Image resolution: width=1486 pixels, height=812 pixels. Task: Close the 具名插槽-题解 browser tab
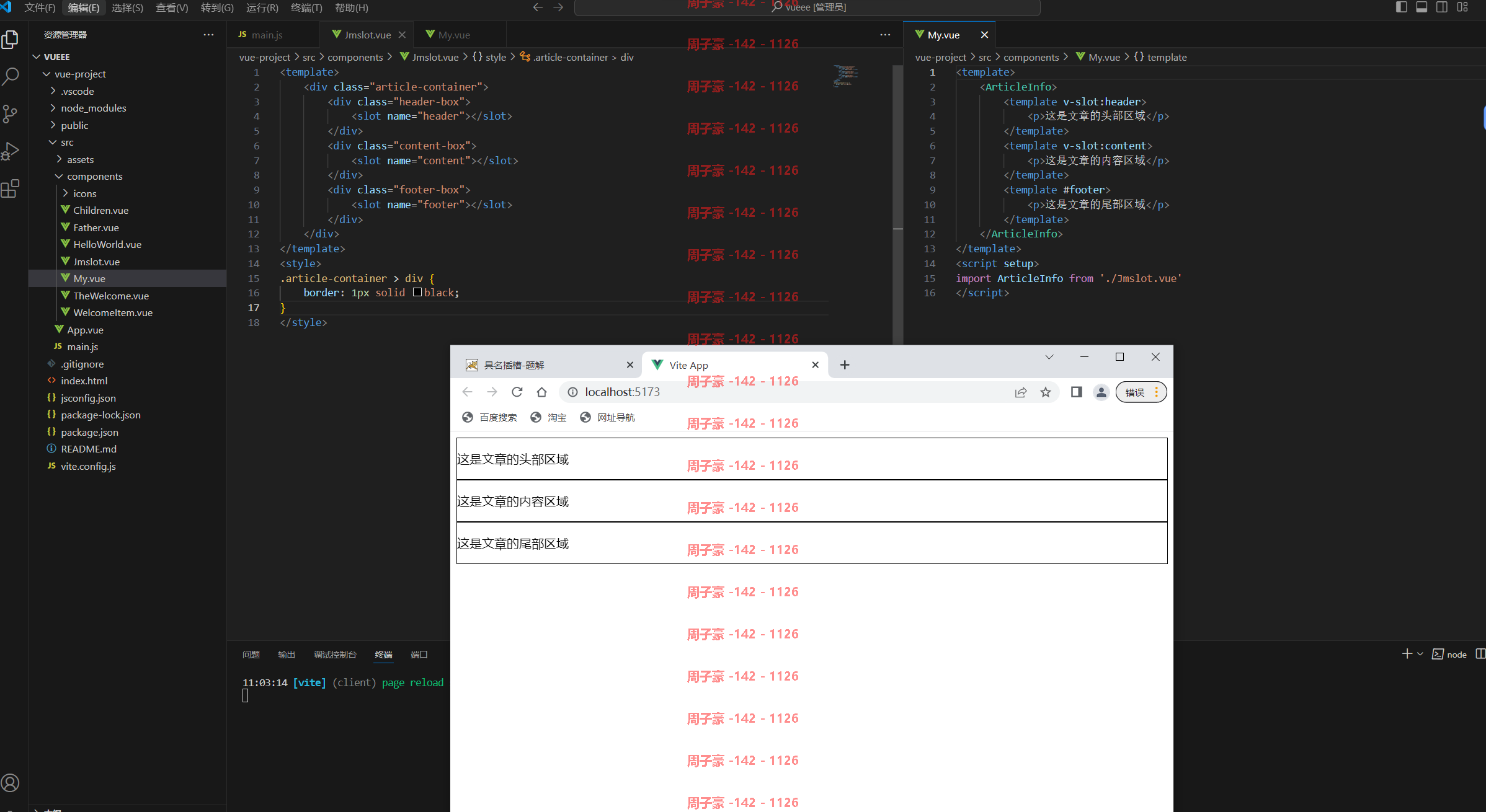(630, 365)
